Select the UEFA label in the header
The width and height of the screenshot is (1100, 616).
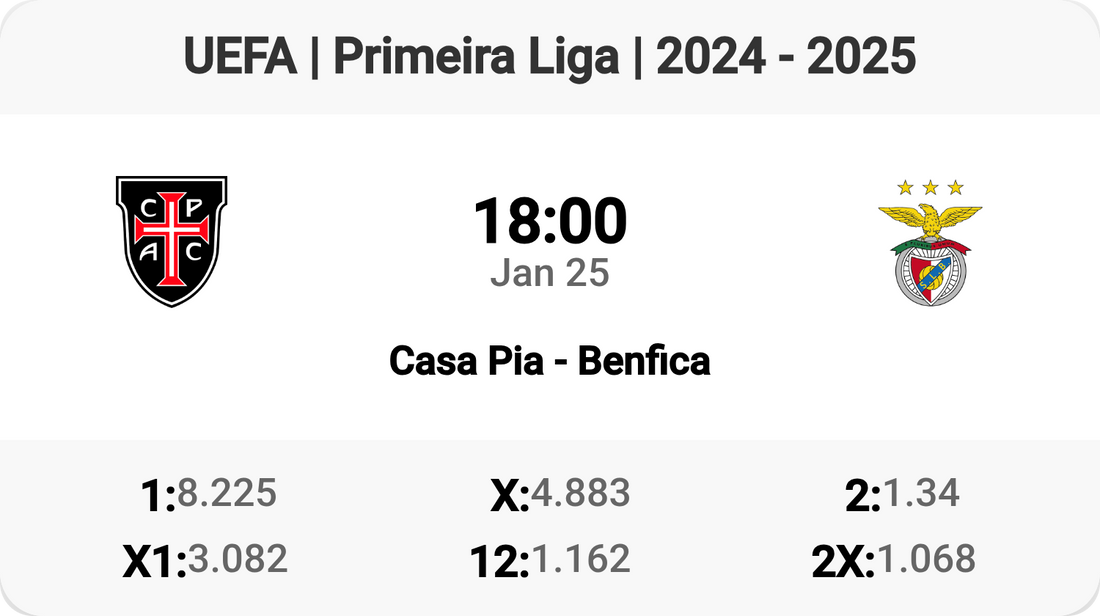(241, 58)
